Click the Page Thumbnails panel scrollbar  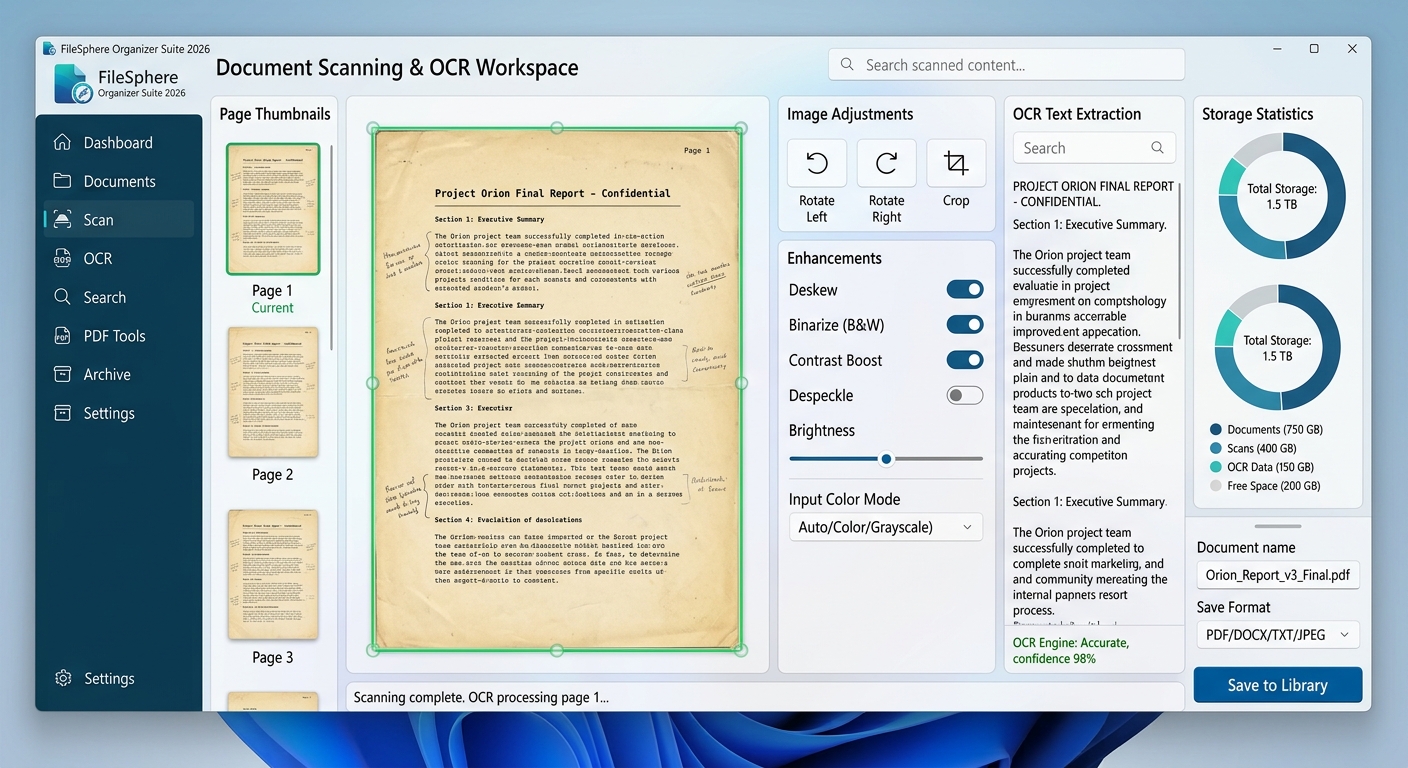tap(332, 246)
